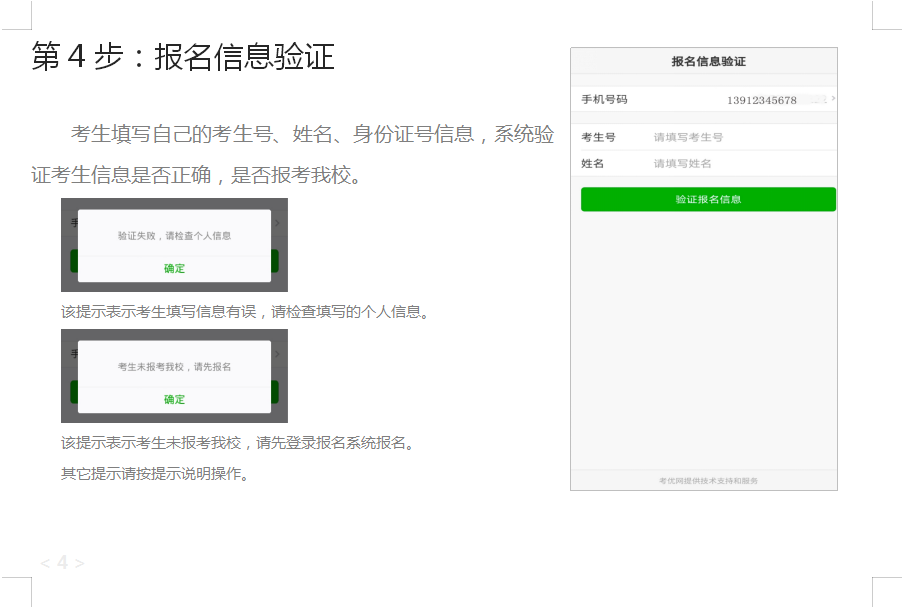This screenshot has width=904, height=609.
Task: Click the 验证失败，请检查个人信息 message text
Action: [174, 236]
